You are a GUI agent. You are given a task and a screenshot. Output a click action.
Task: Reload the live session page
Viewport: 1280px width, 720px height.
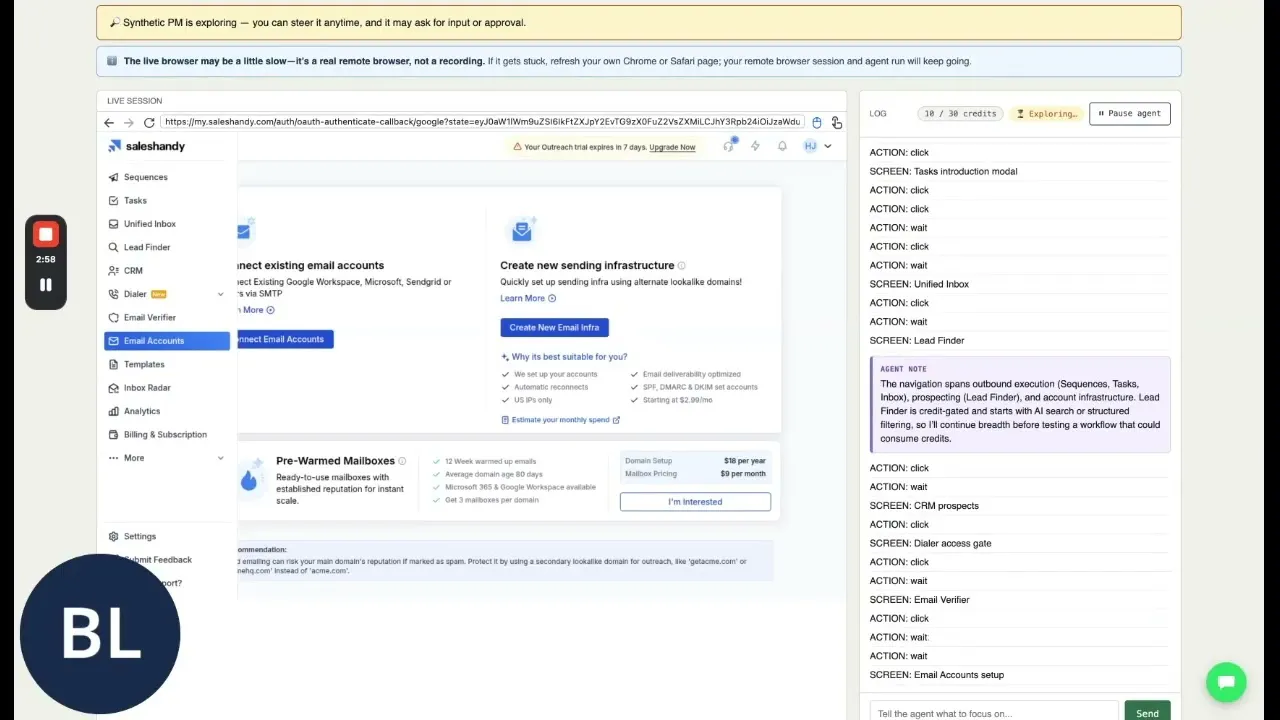point(149,122)
